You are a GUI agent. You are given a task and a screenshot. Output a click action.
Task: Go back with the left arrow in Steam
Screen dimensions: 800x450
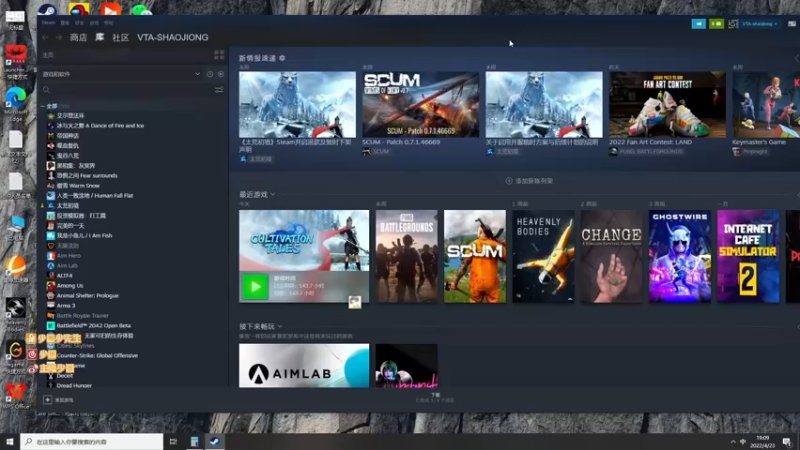pos(46,38)
